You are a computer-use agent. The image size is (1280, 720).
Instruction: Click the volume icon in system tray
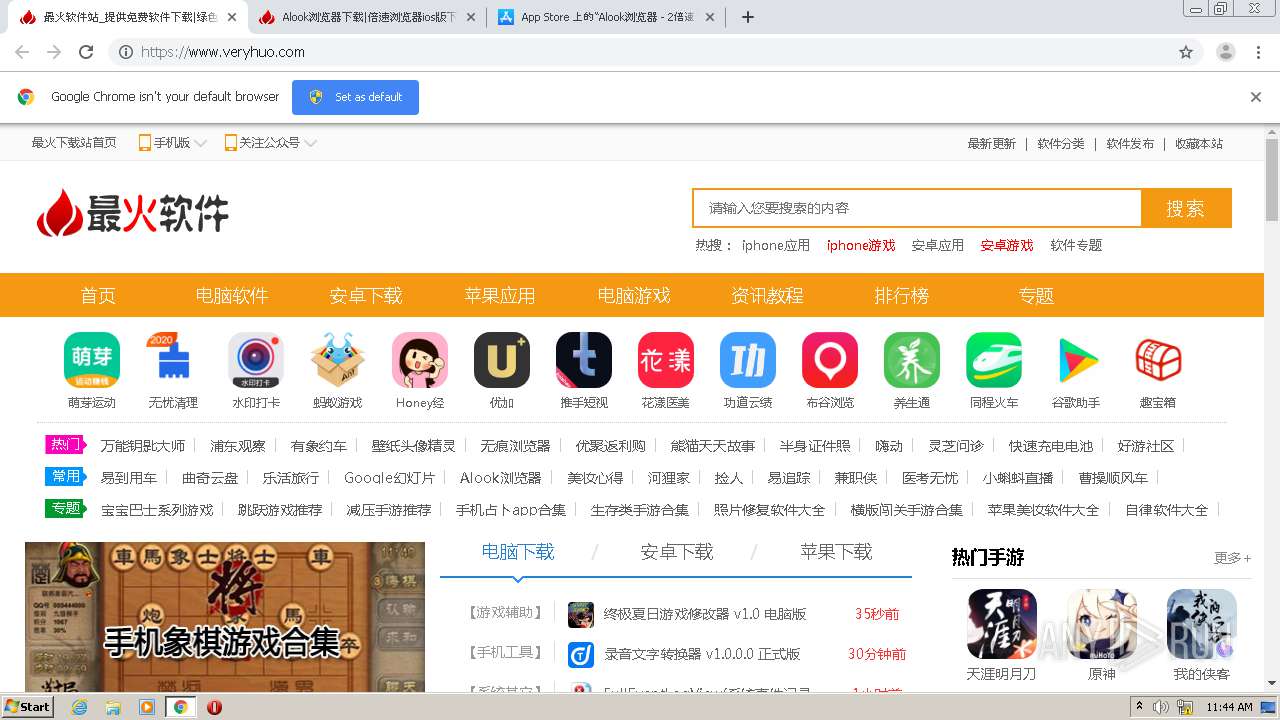(x=1161, y=707)
